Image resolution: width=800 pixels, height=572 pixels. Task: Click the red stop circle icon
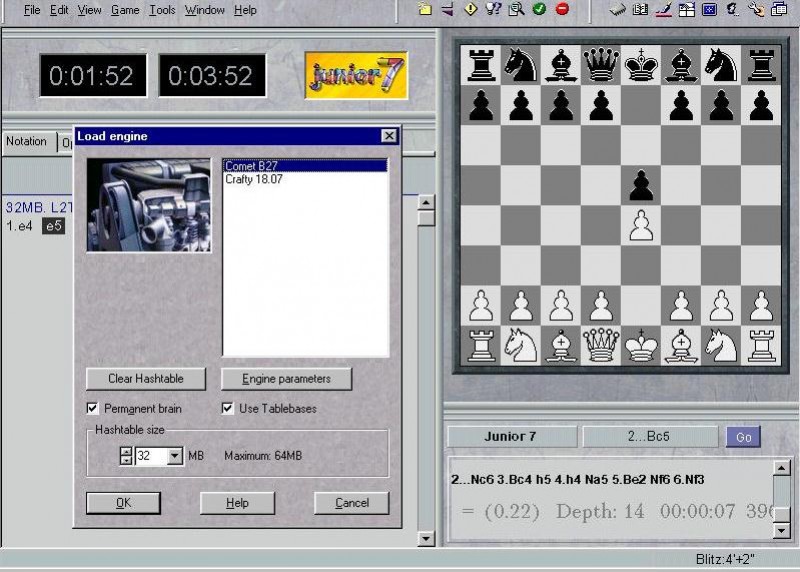coord(562,9)
